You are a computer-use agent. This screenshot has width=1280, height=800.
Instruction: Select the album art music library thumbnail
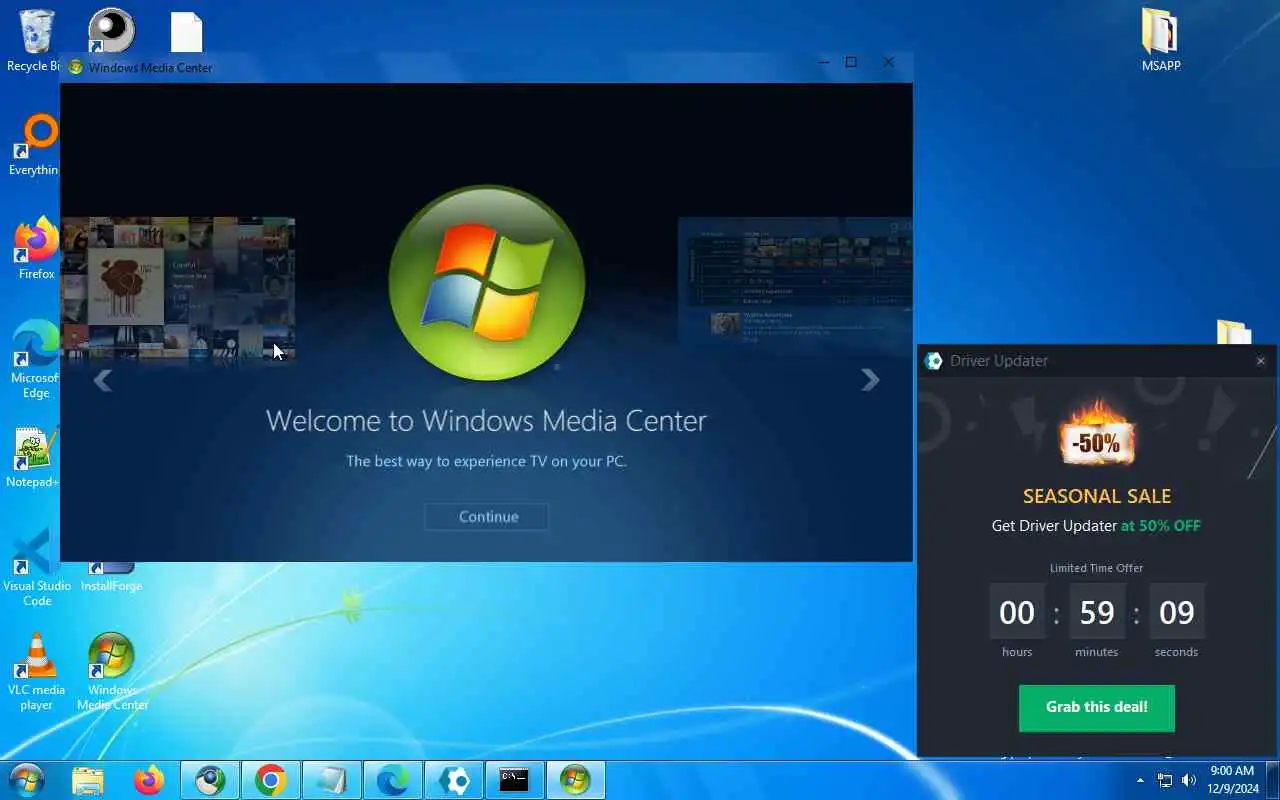178,288
